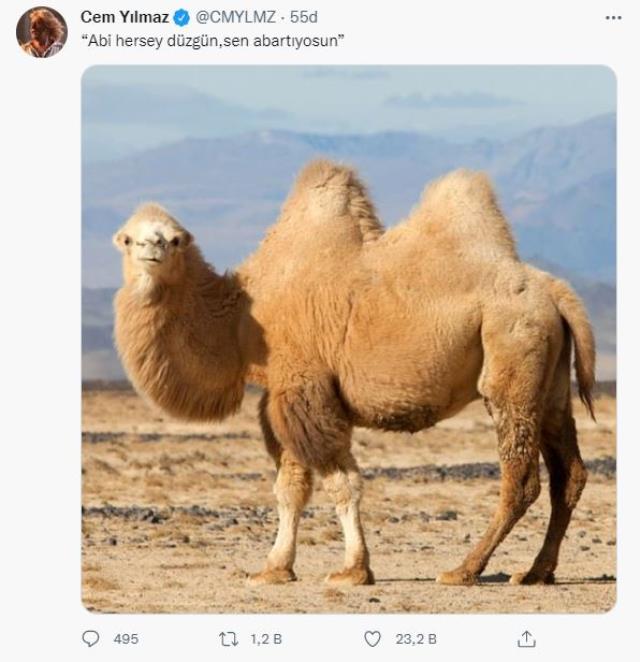Click the 1,2 B retweet count
The image size is (640, 662).
coord(266,639)
